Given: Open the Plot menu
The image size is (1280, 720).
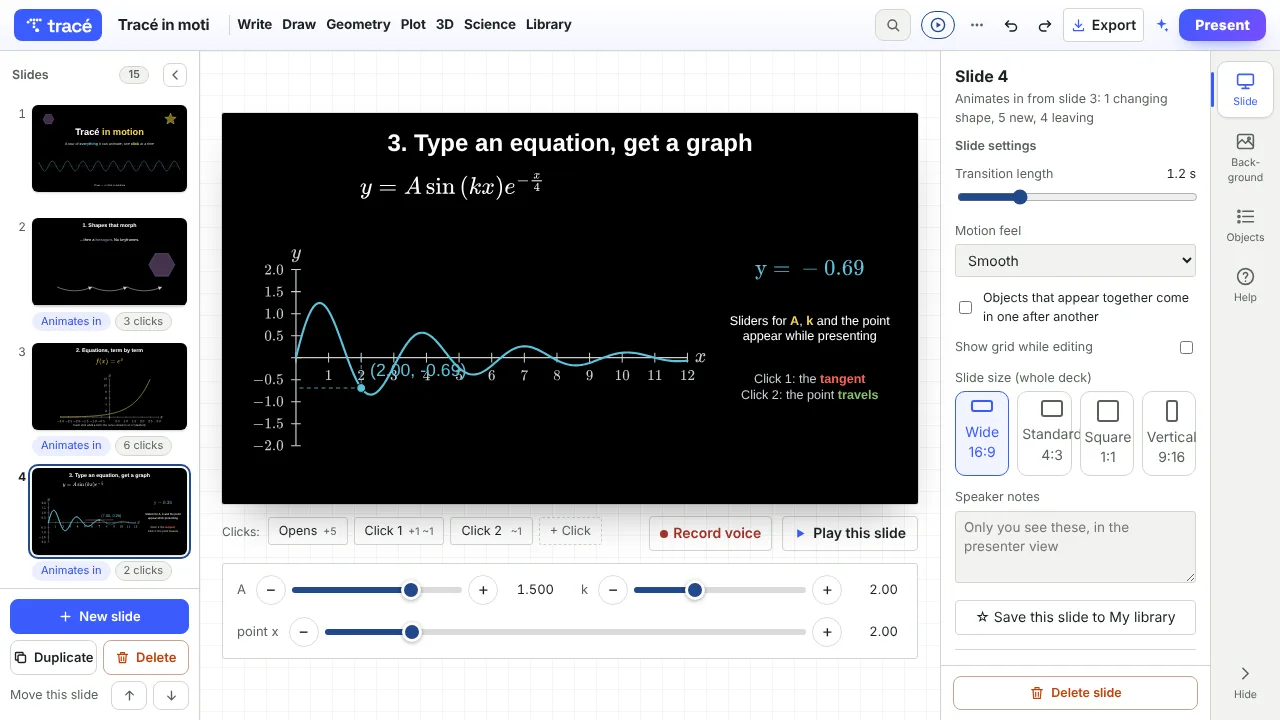Looking at the screenshot, I should click(413, 25).
